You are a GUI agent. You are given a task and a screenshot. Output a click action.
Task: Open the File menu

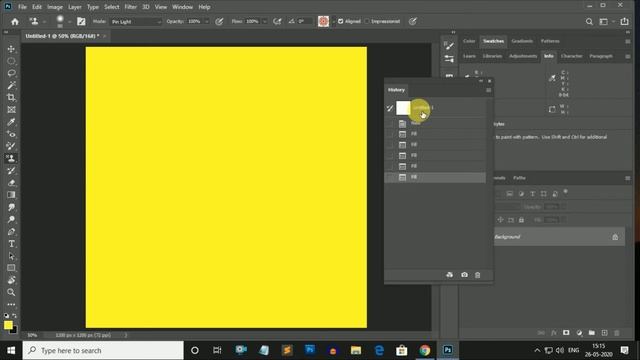click(x=22, y=7)
